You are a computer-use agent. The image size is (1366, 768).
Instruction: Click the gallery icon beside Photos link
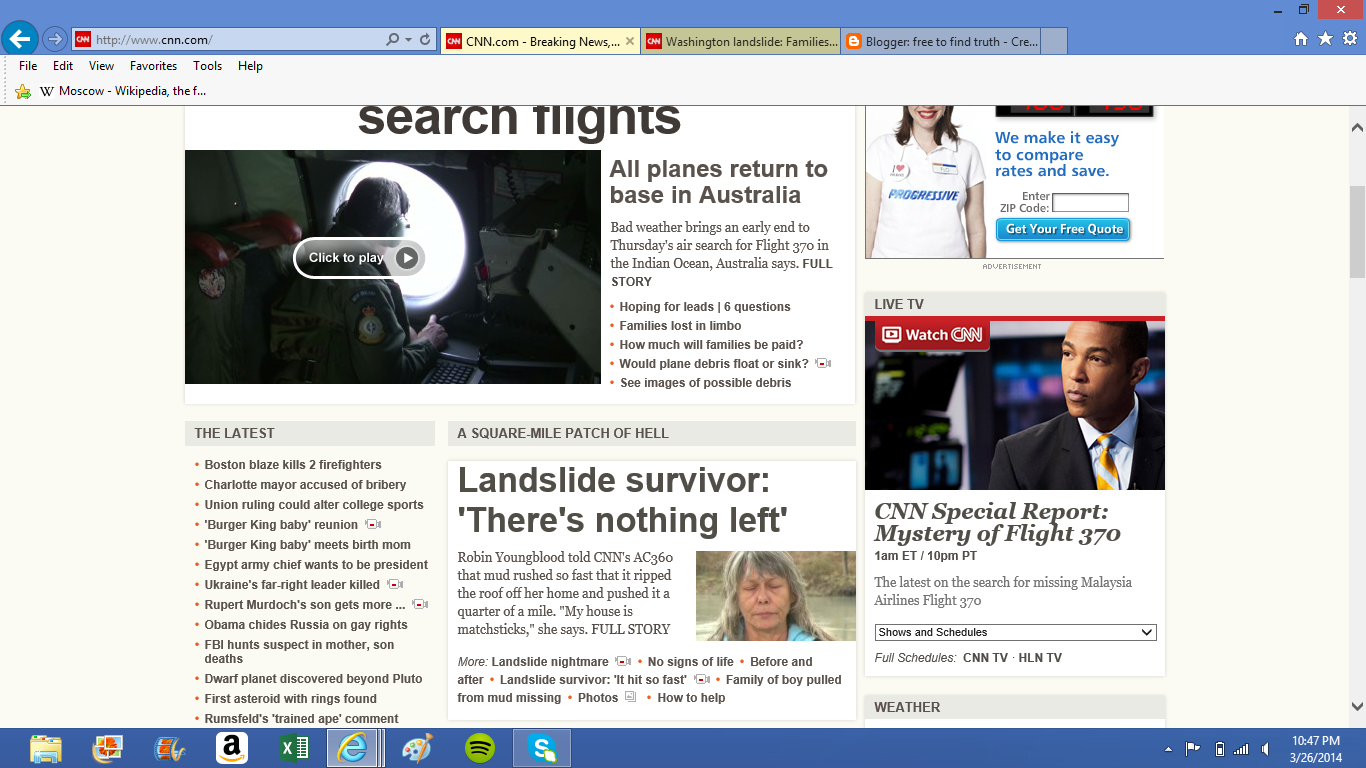tap(630, 697)
